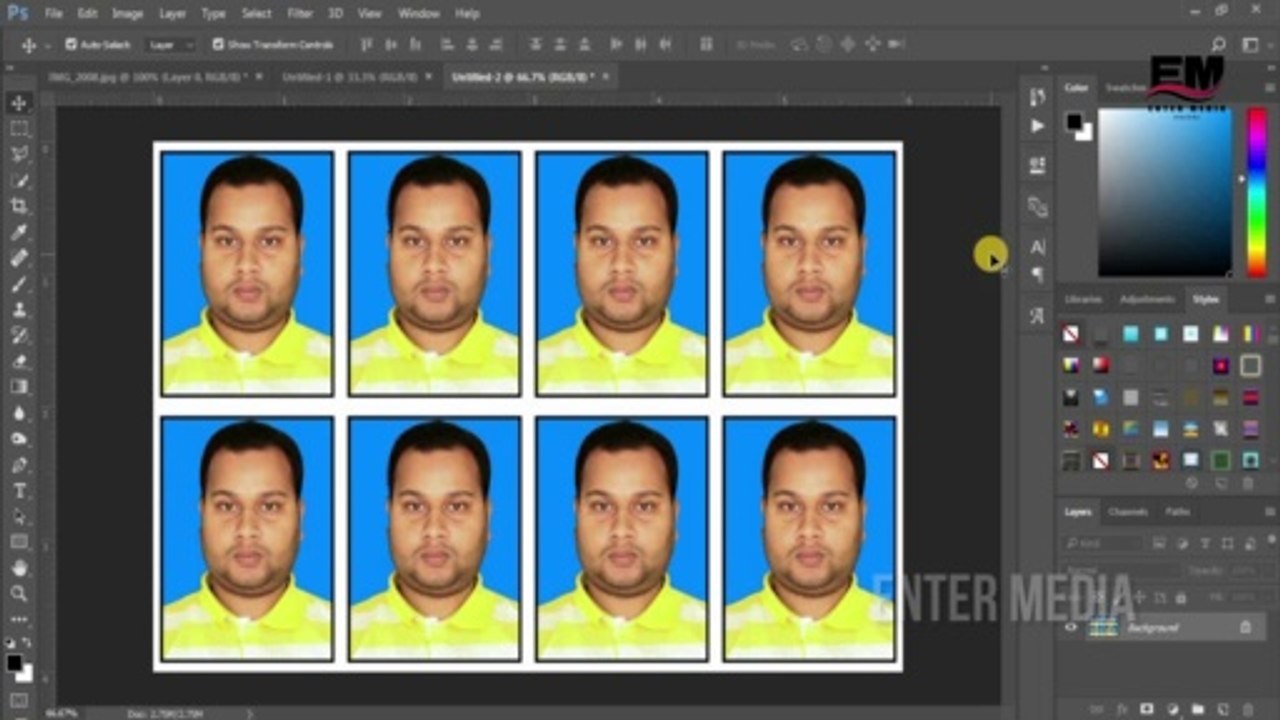This screenshot has height=720, width=1280.
Task: Select the Rectangular Marquee tool
Action: click(19, 129)
